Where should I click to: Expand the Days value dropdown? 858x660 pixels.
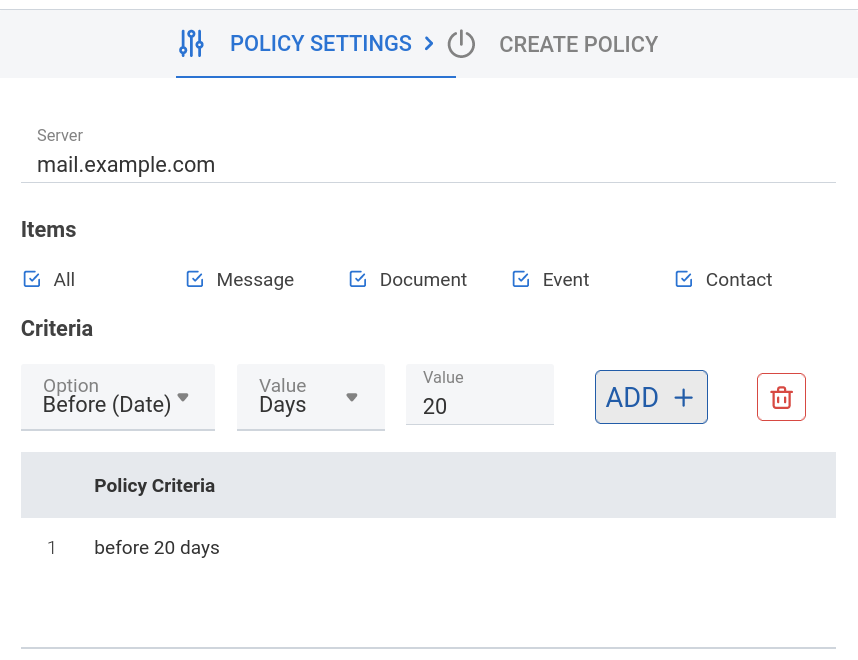311,397
